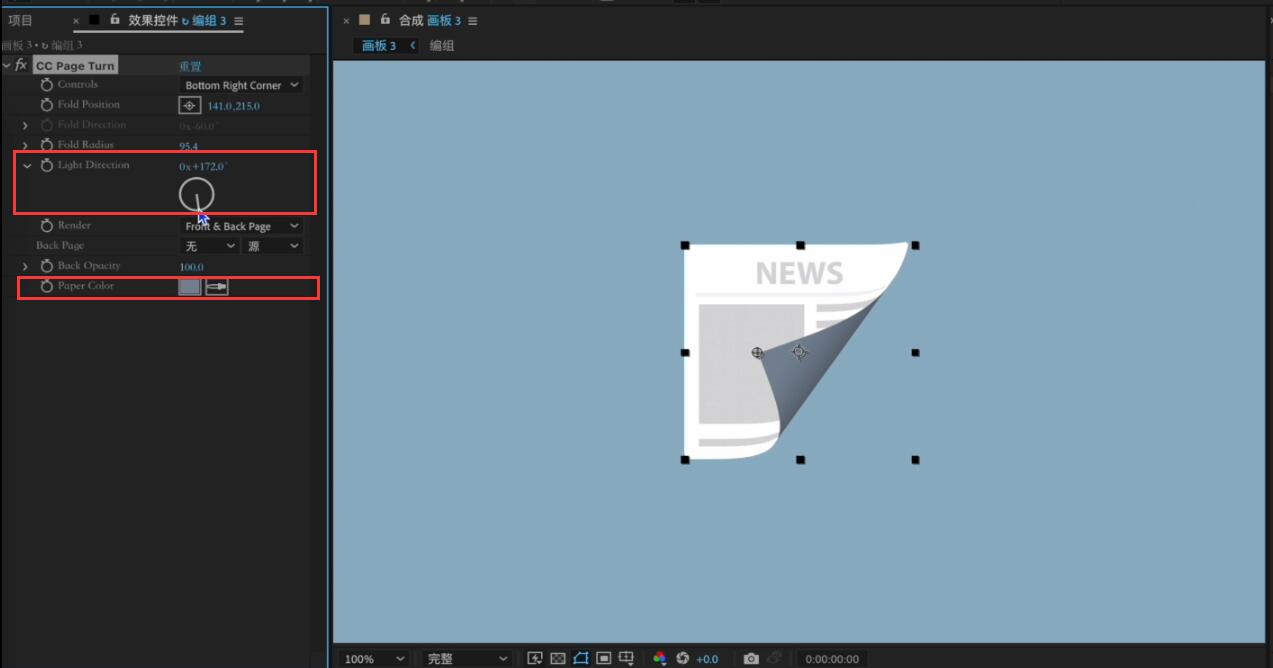The width and height of the screenshot is (1273, 668).
Task: Open the Controls dropdown Bottom Right Corner
Action: coord(241,85)
